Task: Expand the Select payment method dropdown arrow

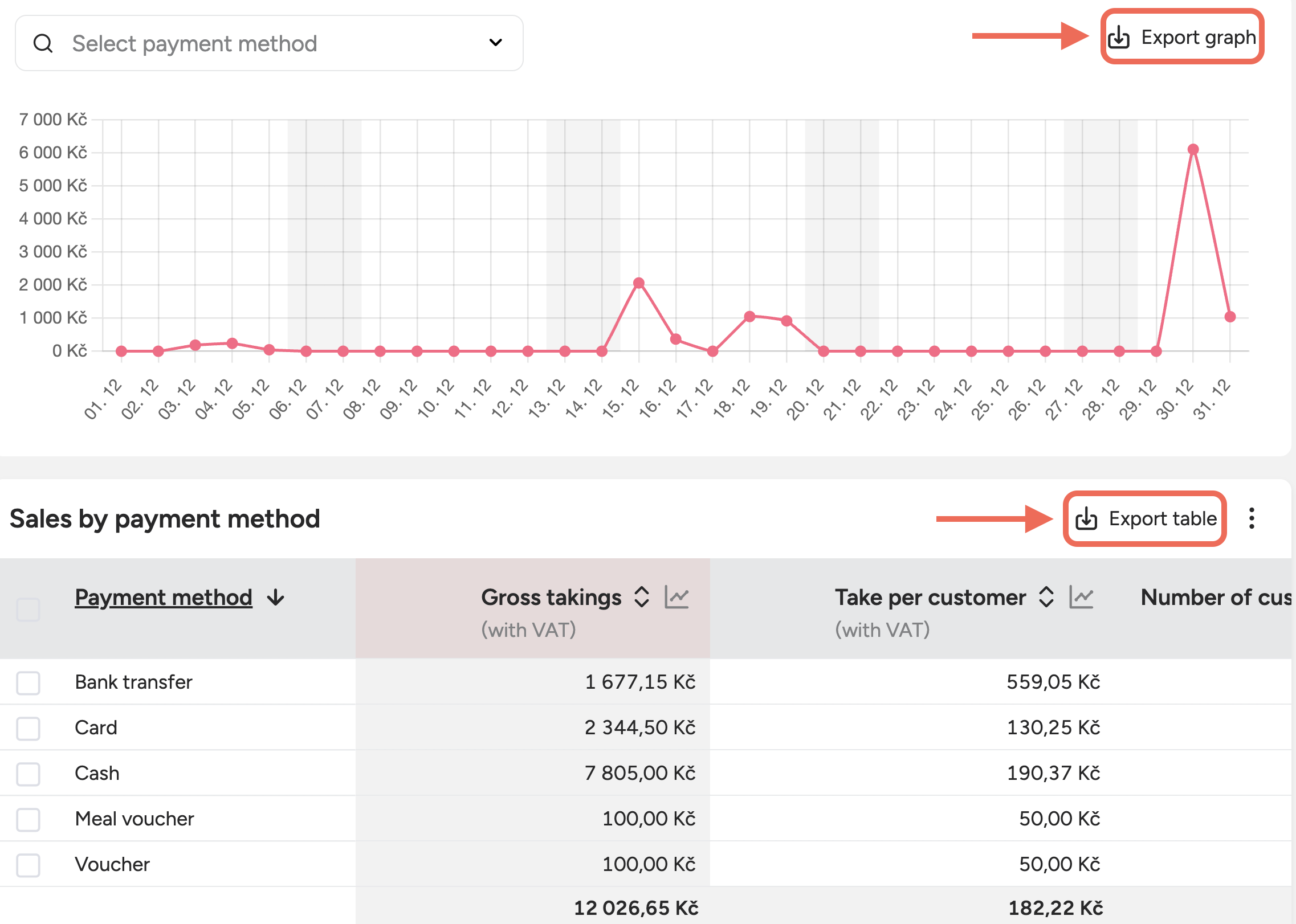Action: click(495, 43)
